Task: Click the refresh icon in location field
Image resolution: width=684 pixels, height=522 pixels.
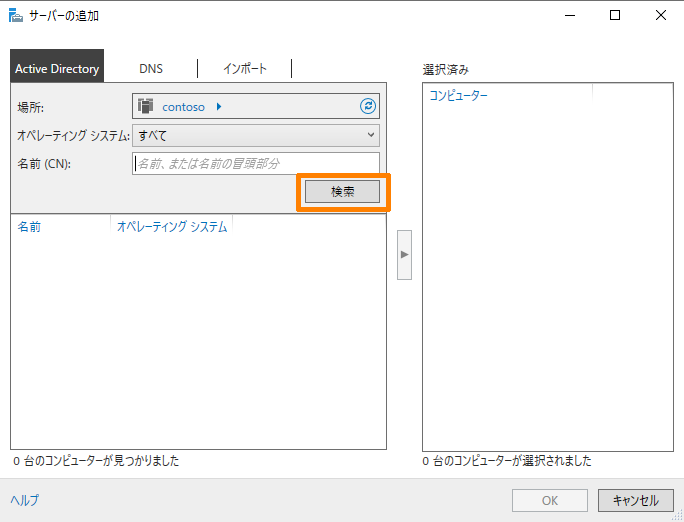Action: pyautogui.click(x=368, y=106)
